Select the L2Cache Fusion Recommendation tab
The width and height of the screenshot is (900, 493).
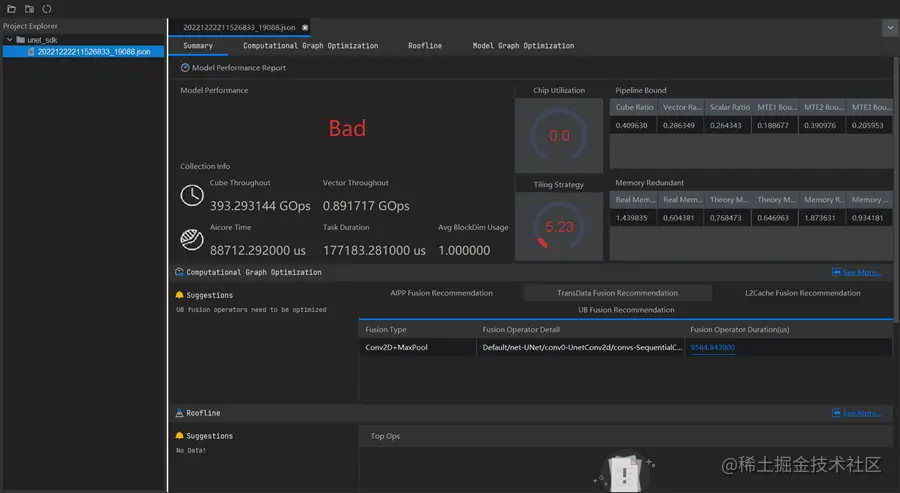tap(802, 293)
